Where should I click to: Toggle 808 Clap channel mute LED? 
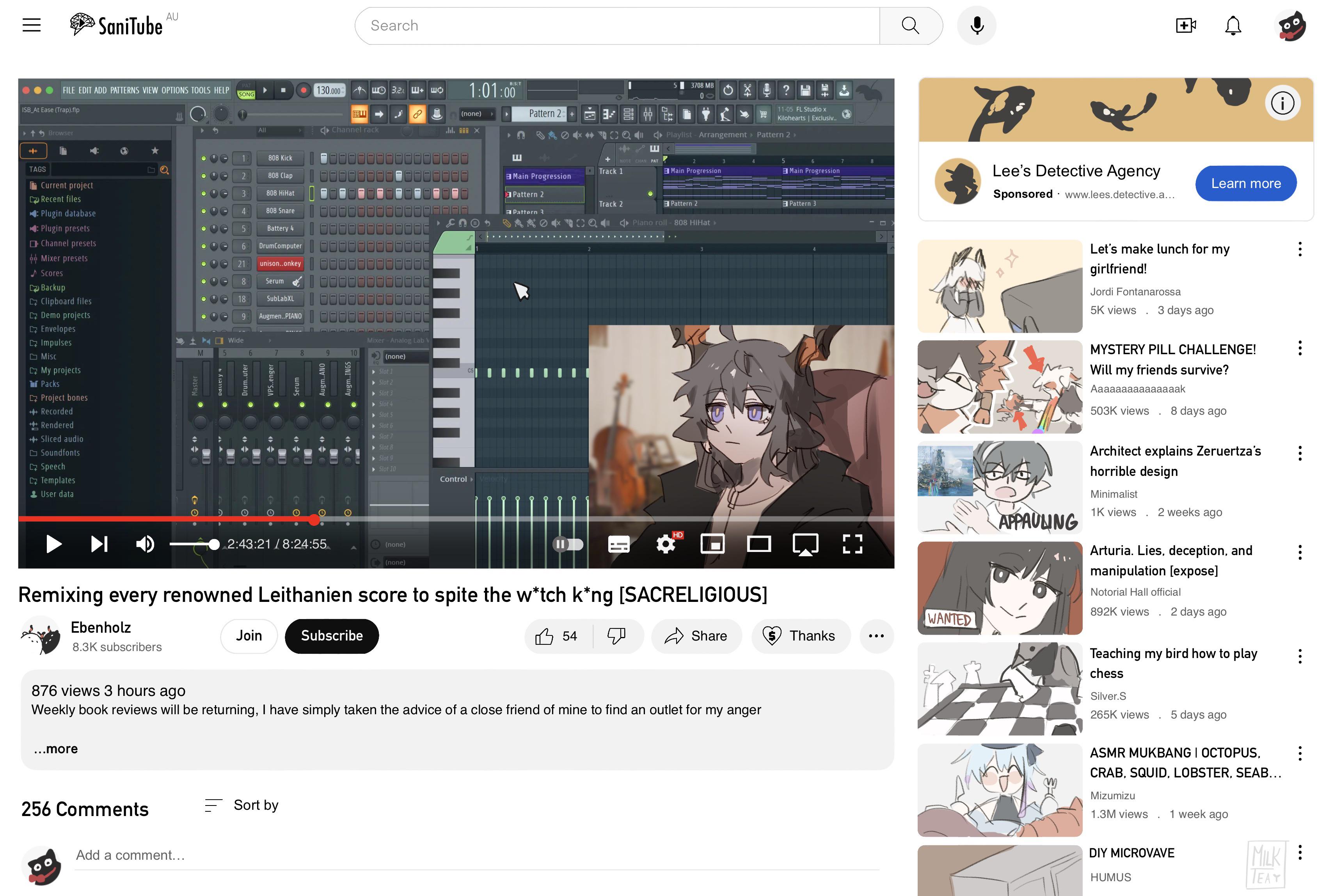click(203, 176)
